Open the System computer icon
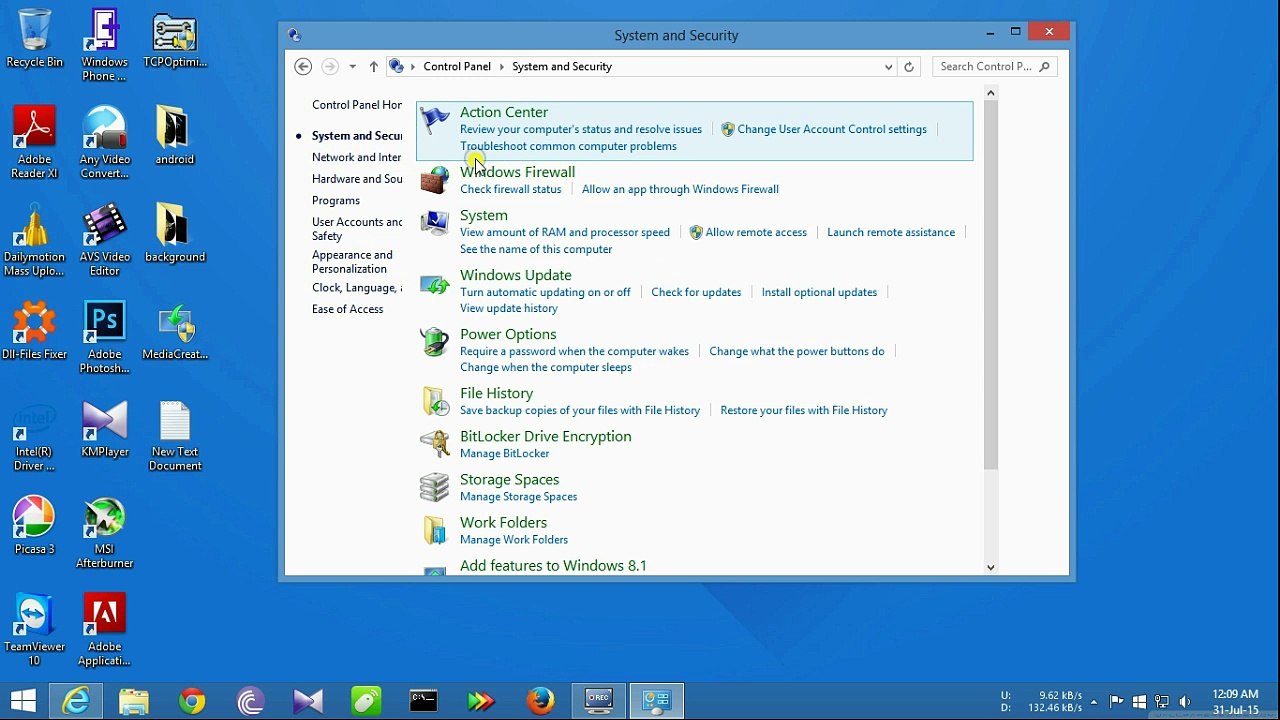 click(434, 223)
